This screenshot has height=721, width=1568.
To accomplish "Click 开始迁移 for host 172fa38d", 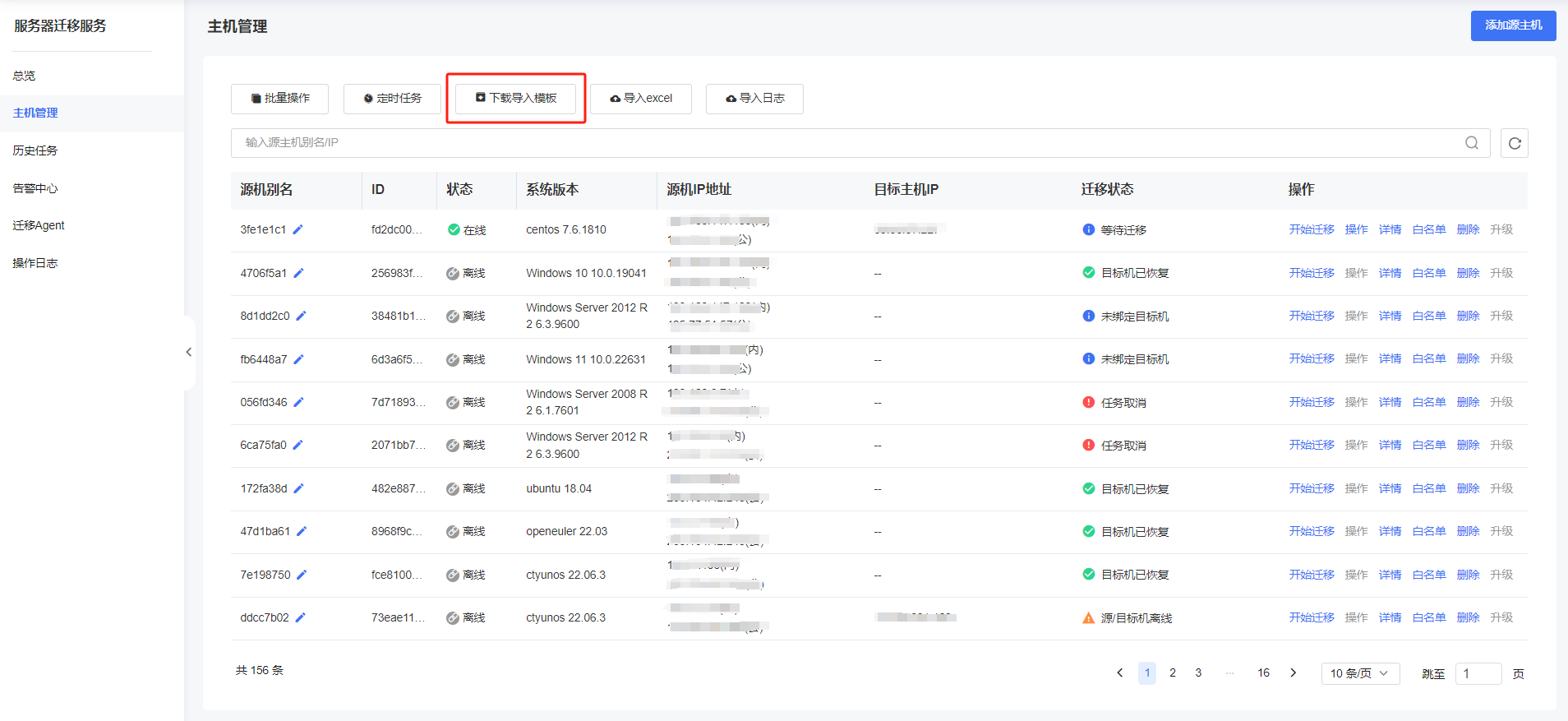I will click(x=1312, y=488).
